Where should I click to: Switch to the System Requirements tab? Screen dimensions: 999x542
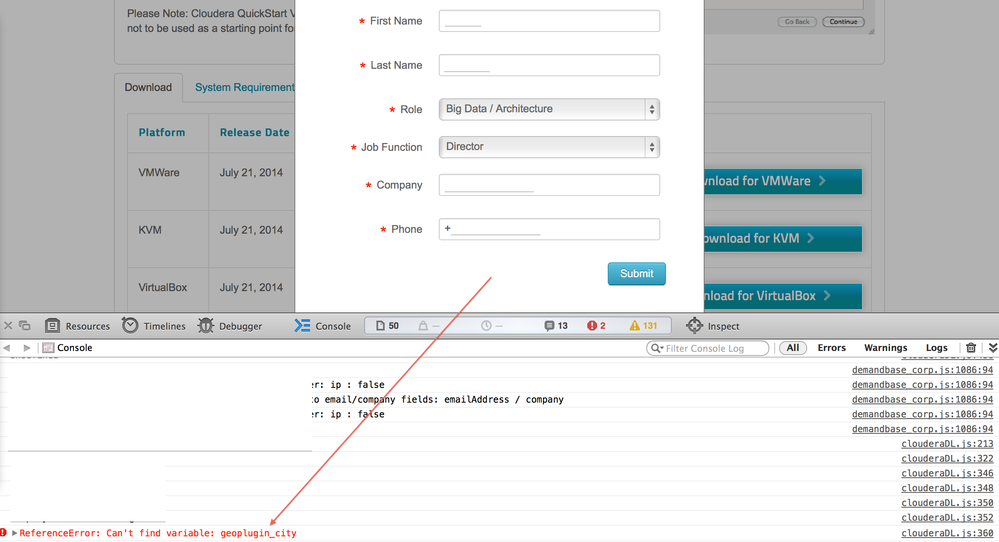point(245,87)
